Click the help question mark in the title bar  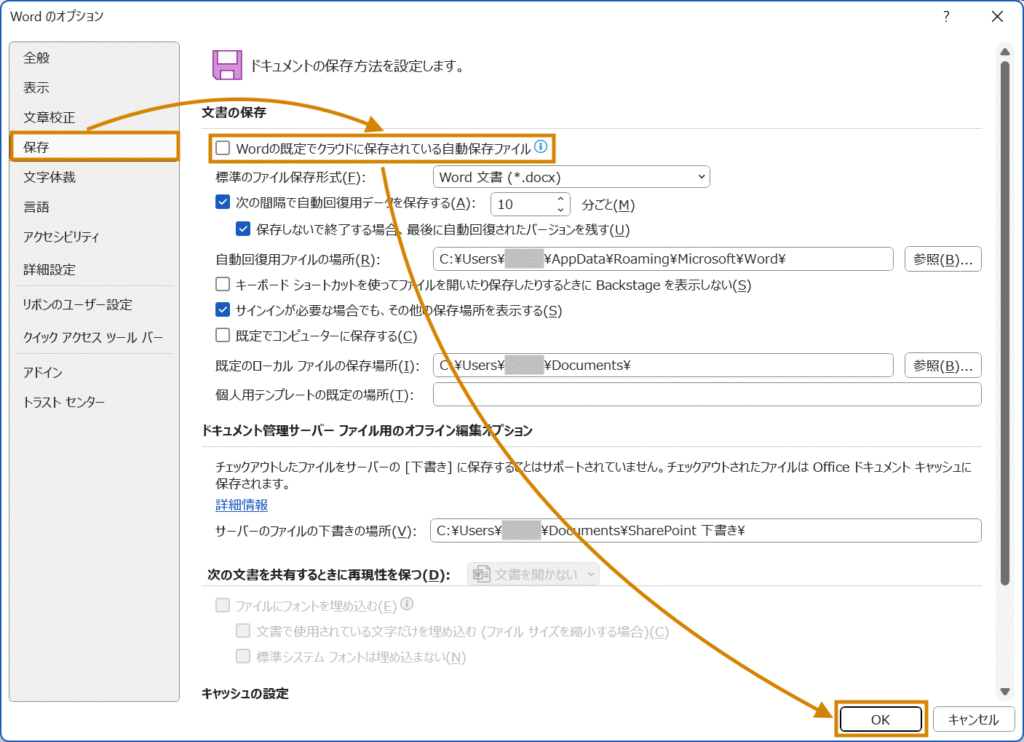946,16
